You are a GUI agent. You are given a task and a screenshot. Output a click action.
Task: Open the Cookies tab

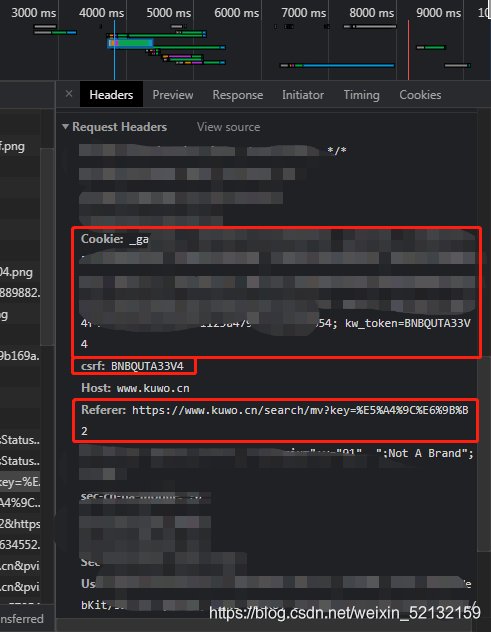(x=420, y=95)
